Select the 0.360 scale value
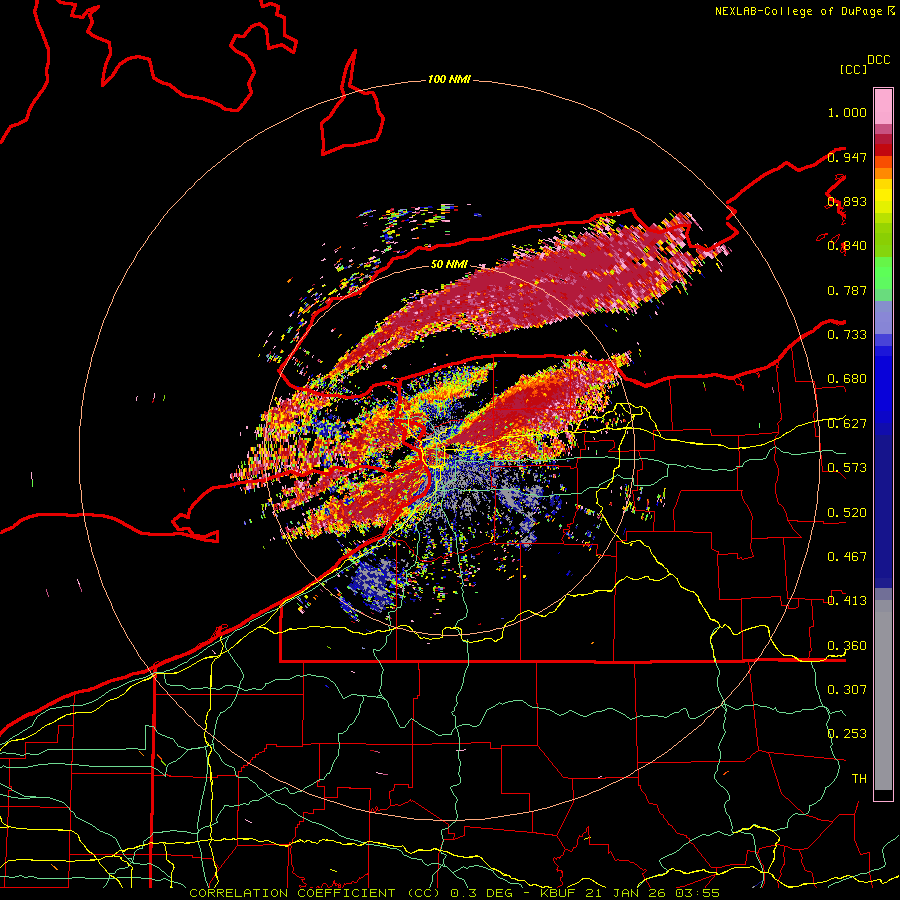 847,646
